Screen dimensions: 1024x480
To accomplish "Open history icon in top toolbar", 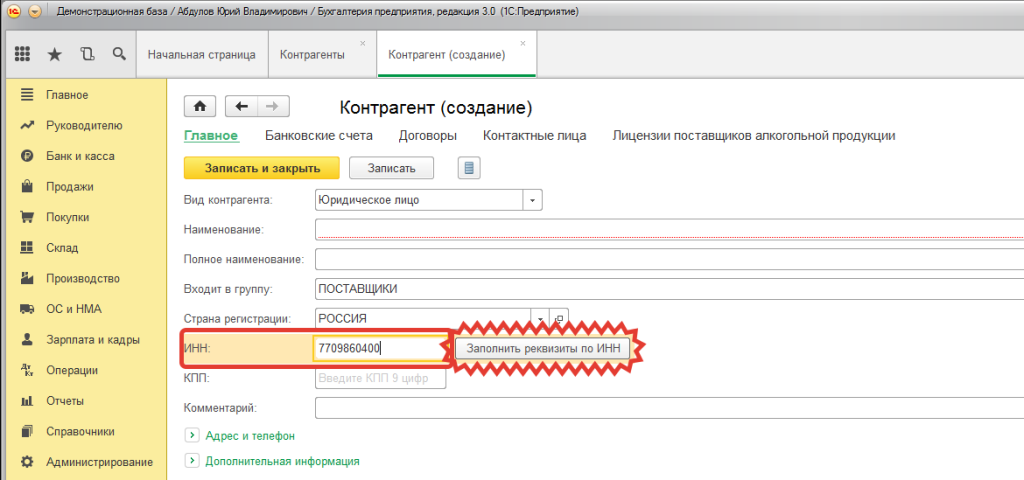I will [88, 54].
